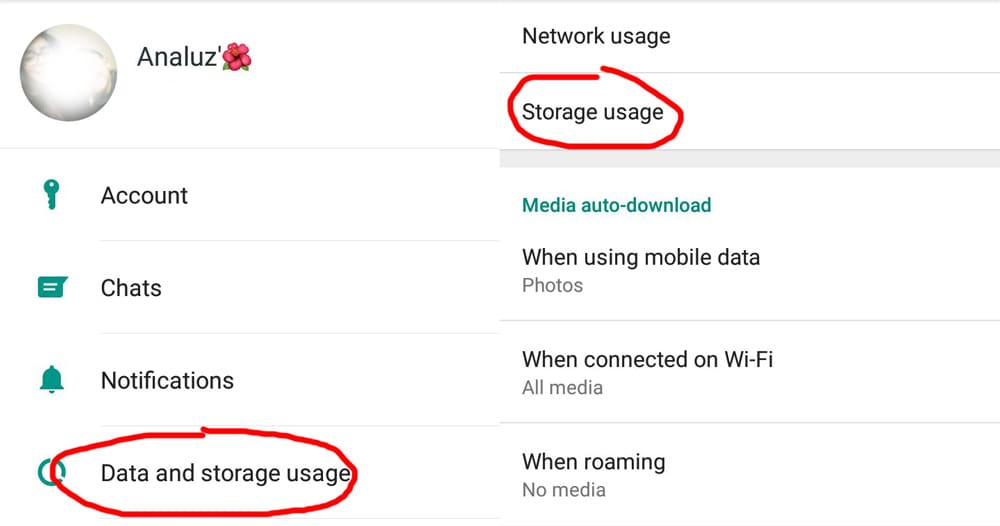Go to the Notifications settings label
The height and width of the screenshot is (526, 1000).
tap(167, 380)
